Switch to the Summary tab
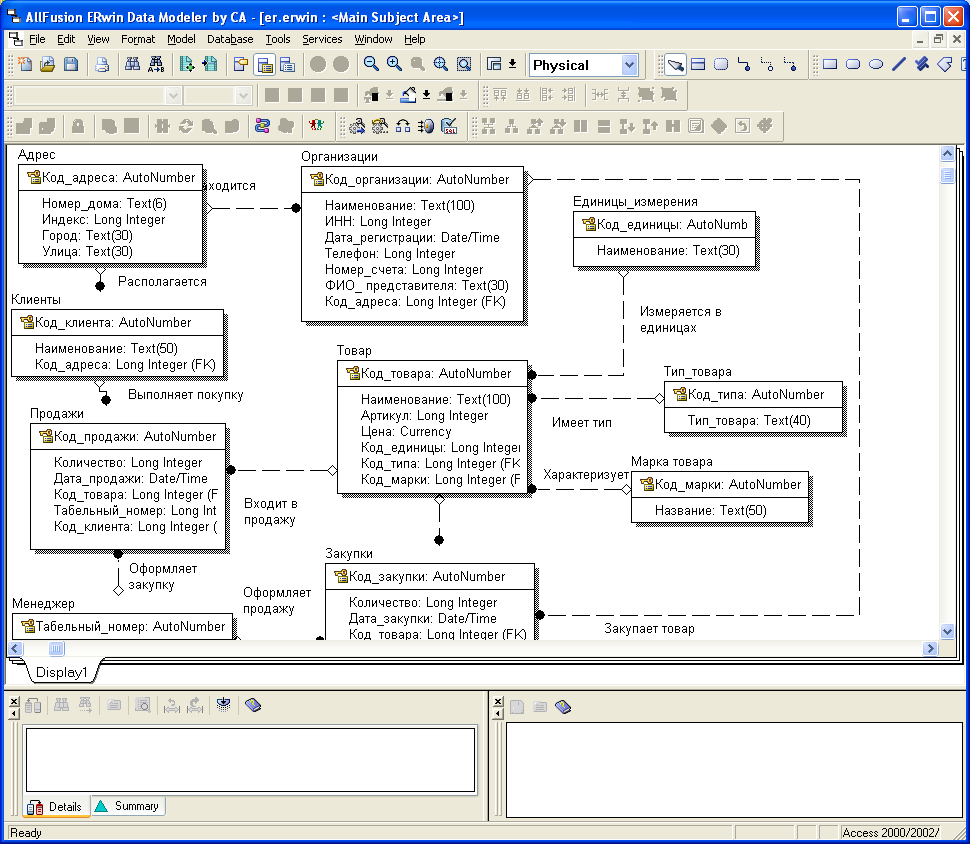The image size is (970, 844). coord(128,806)
